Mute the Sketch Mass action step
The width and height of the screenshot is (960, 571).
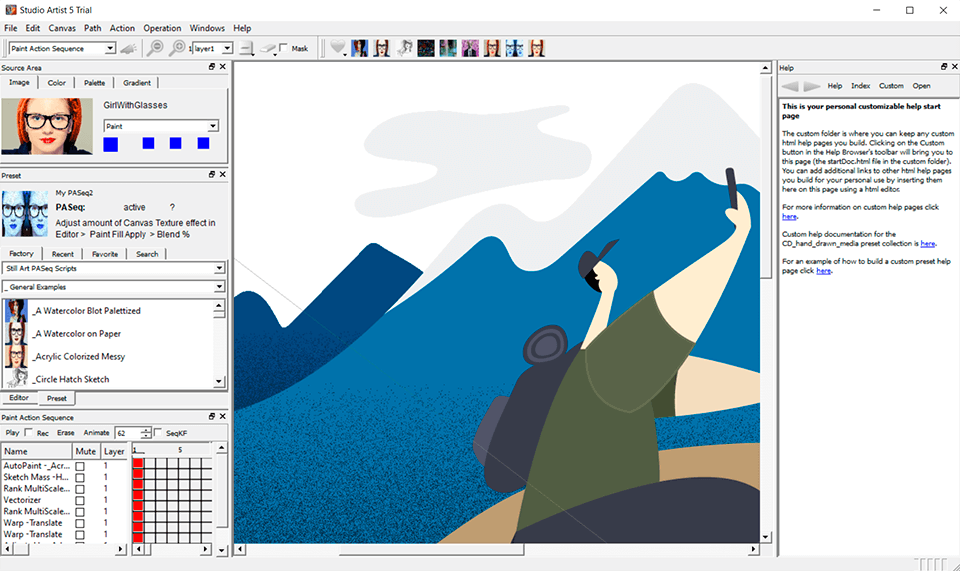(80, 477)
